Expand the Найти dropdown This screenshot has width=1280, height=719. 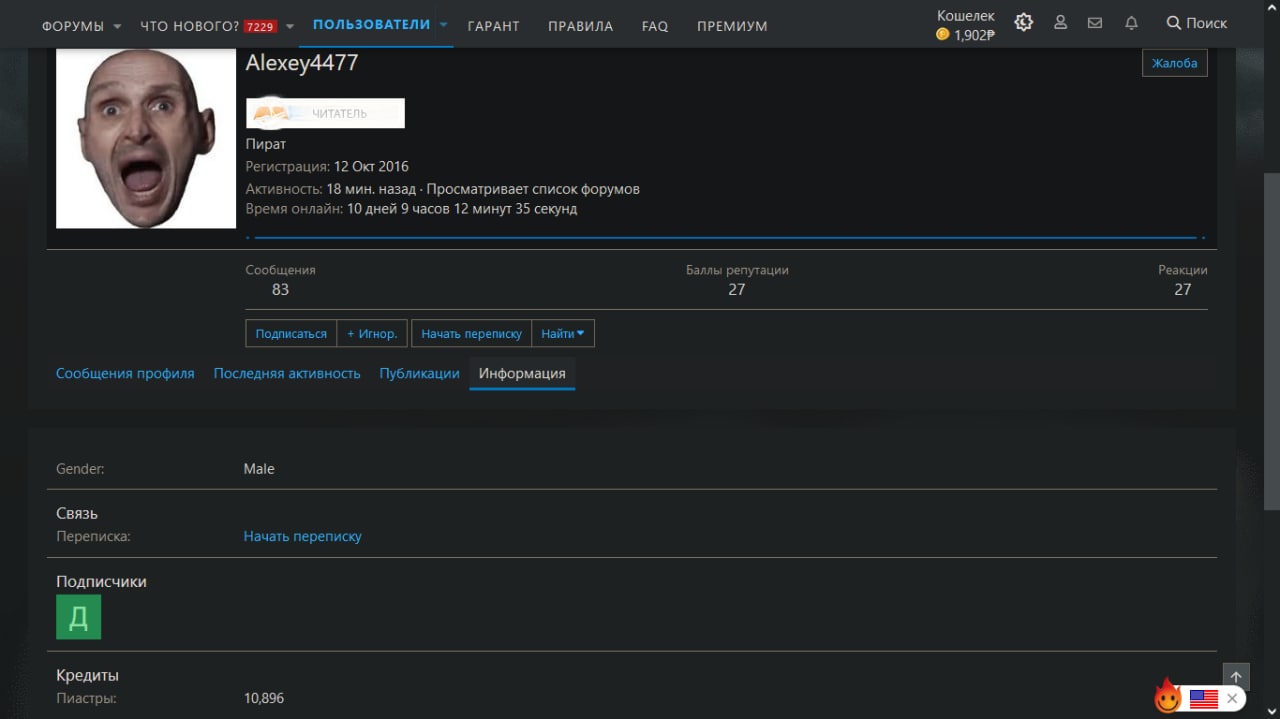click(563, 333)
